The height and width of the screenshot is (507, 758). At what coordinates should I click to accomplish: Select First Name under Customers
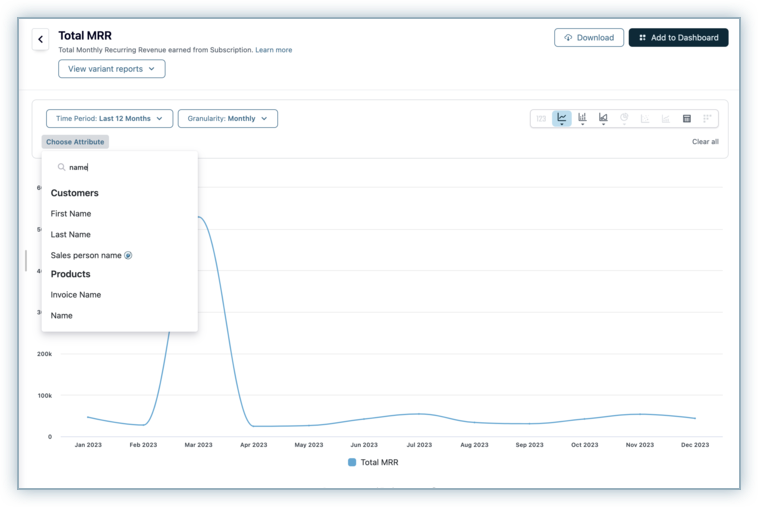click(71, 214)
